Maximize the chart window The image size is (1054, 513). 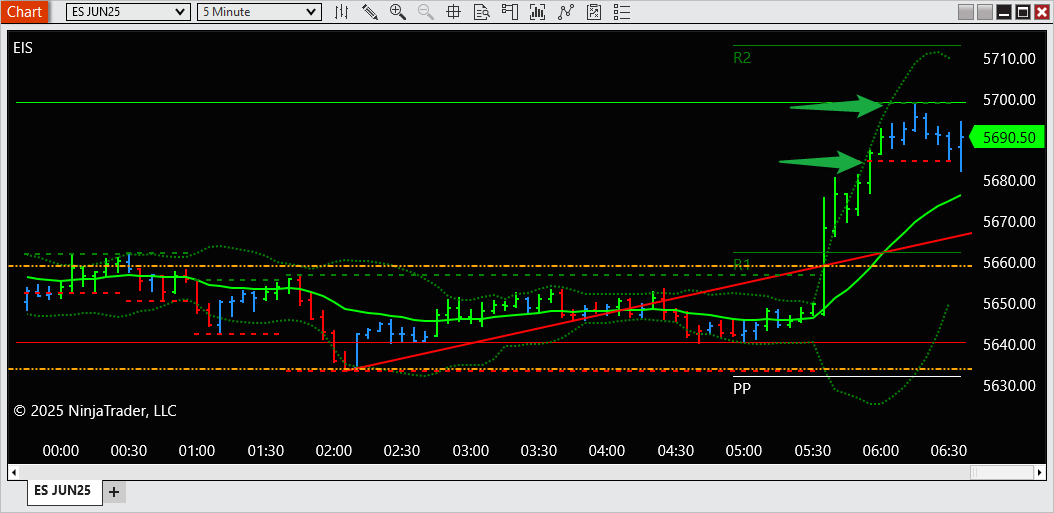tap(1022, 12)
